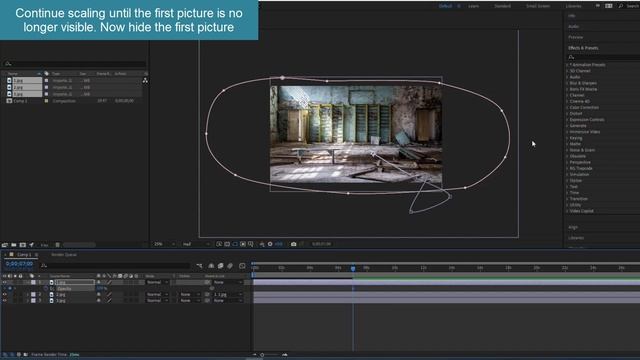Toggle shy switch on layer 2.jpg
640x360 pixels.
[98, 294]
